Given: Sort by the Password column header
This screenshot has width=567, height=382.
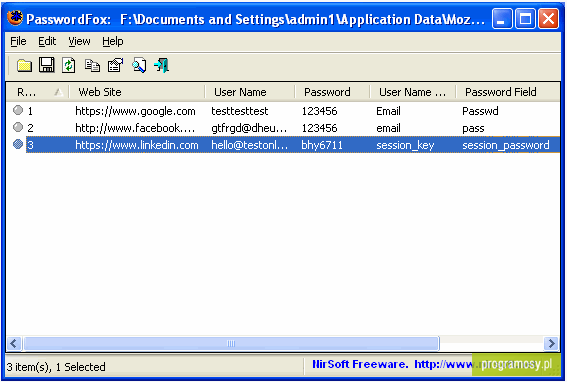Looking at the screenshot, I should click(332, 92).
